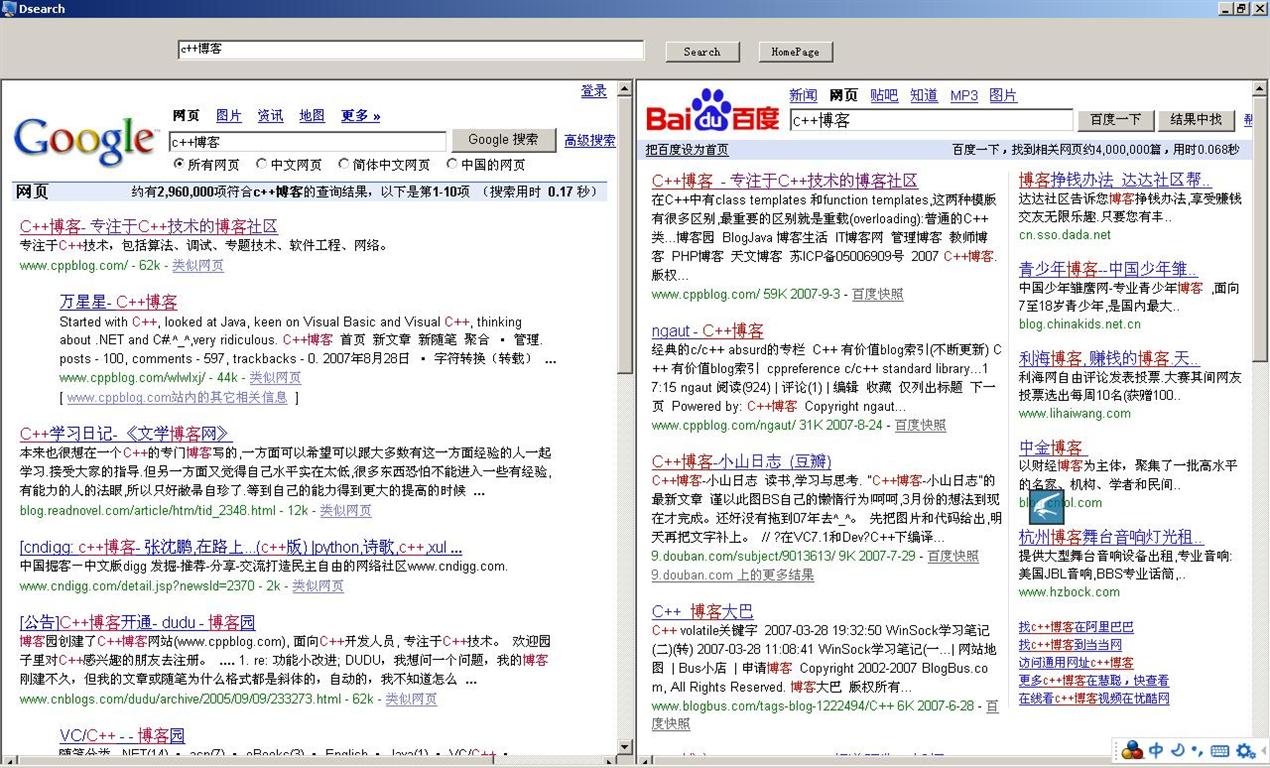Image resolution: width=1270 pixels, height=768 pixels.
Task: Click 类似网页 beside www.cppblog.com/ - 62k
Action: coord(198,266)
